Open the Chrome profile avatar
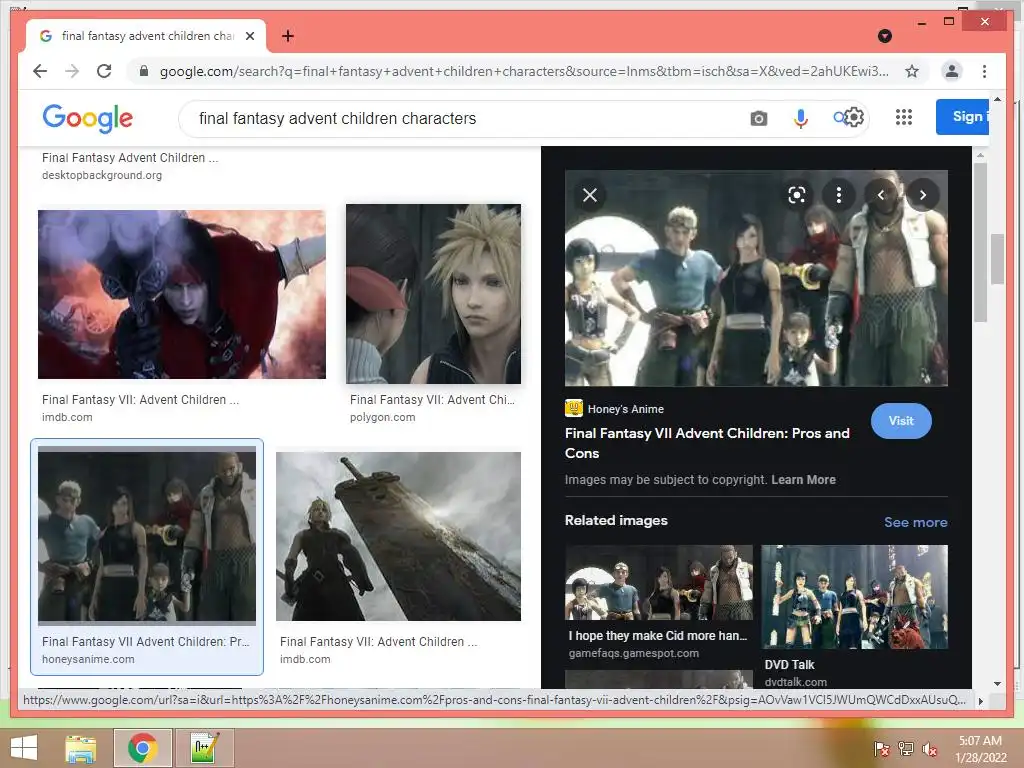1024x768 pixels. click(952, 71)
